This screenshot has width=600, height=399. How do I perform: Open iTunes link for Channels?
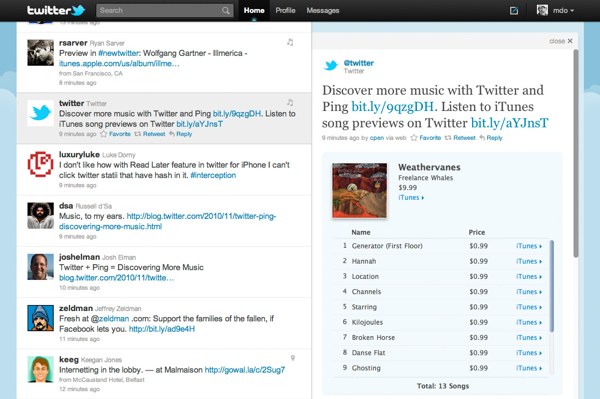coord(529,292)
